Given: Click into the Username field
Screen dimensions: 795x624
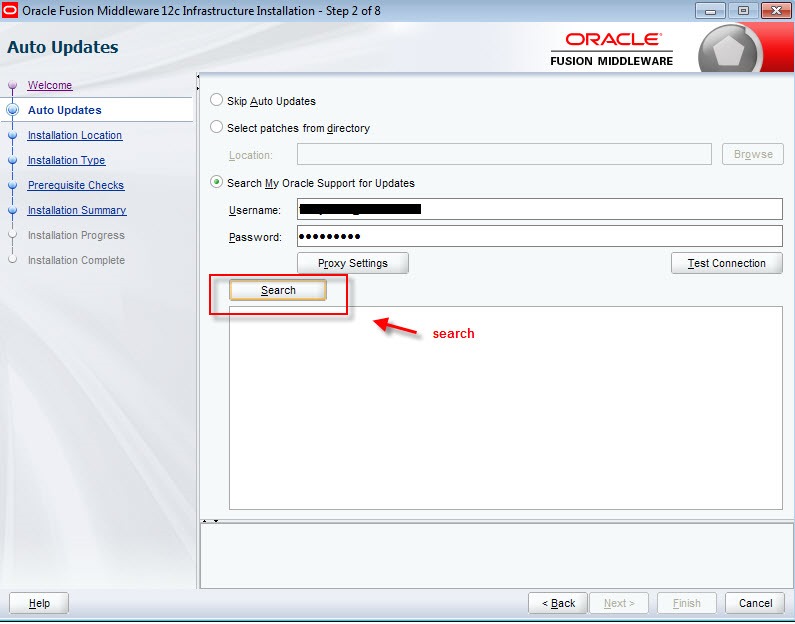Looking at the screenshot, I should click(x=539, y=209).
